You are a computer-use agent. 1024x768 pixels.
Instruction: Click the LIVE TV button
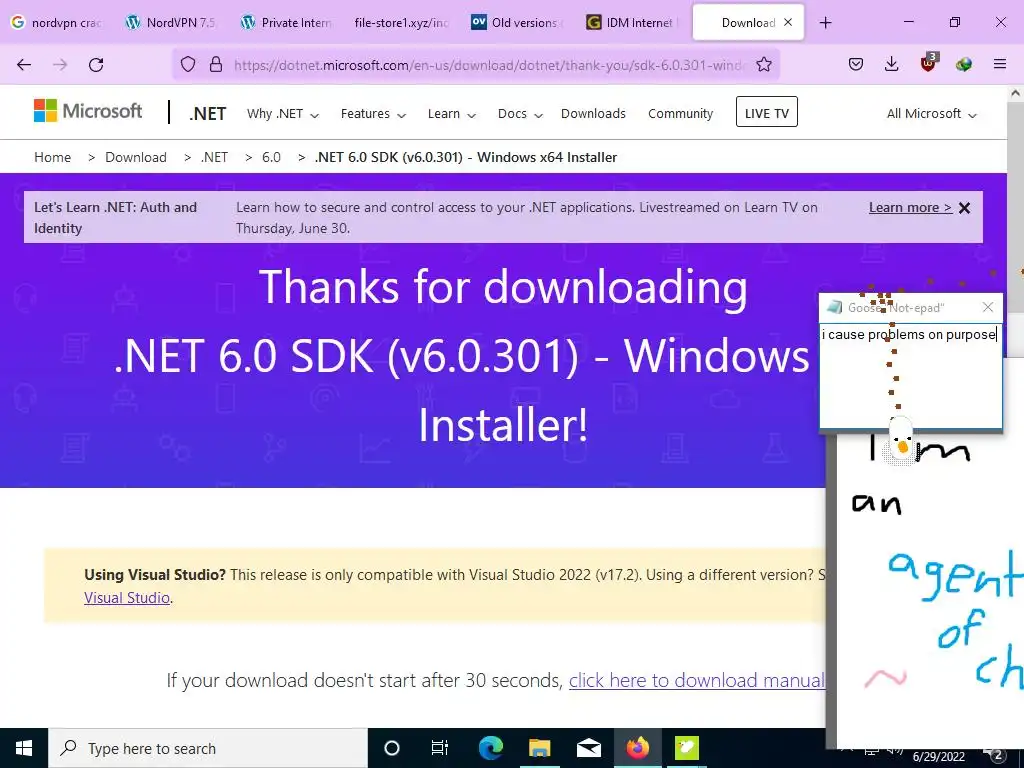[x=767, y=112]
